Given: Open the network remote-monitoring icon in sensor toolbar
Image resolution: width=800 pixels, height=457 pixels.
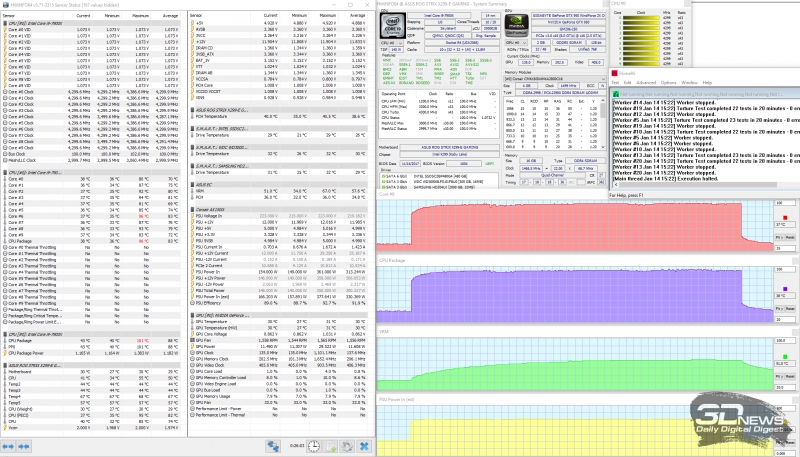Looking at the screenshot, I should coord(273,446).
